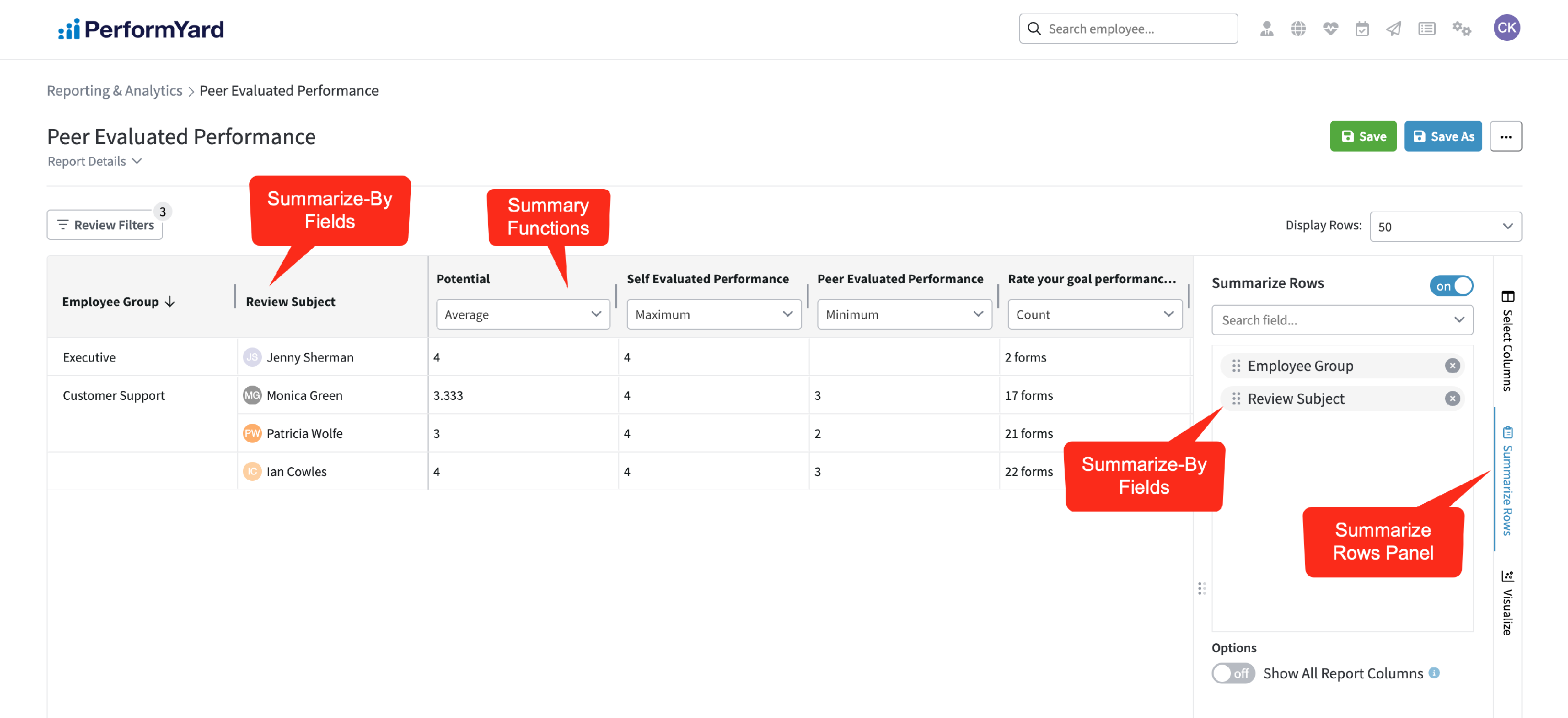Click the paper plane icon

[x=1393, y=29]
